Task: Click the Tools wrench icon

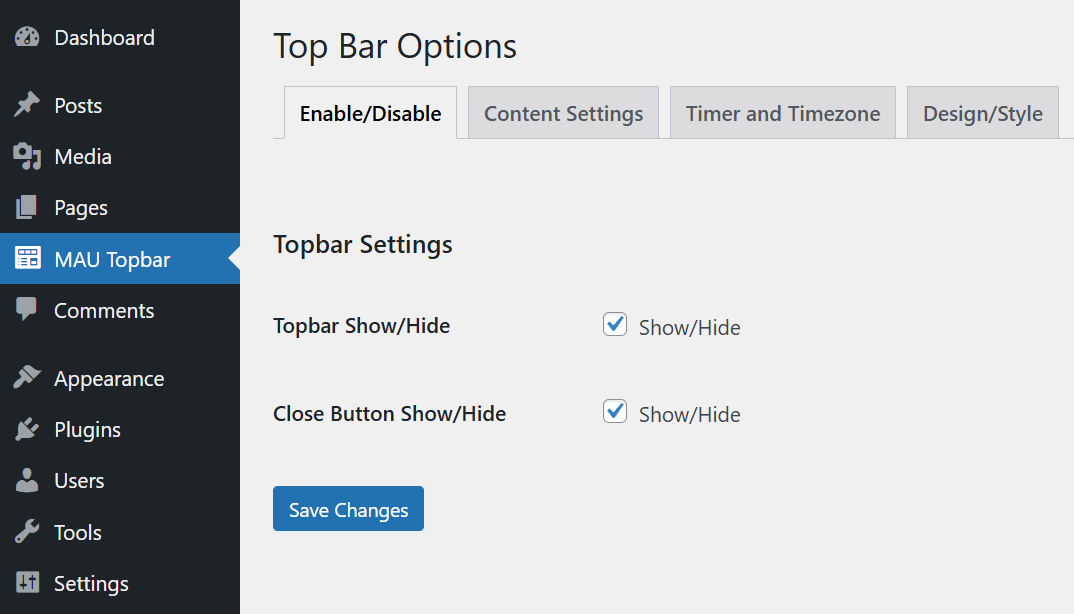Action: click(x=27, y=532)
